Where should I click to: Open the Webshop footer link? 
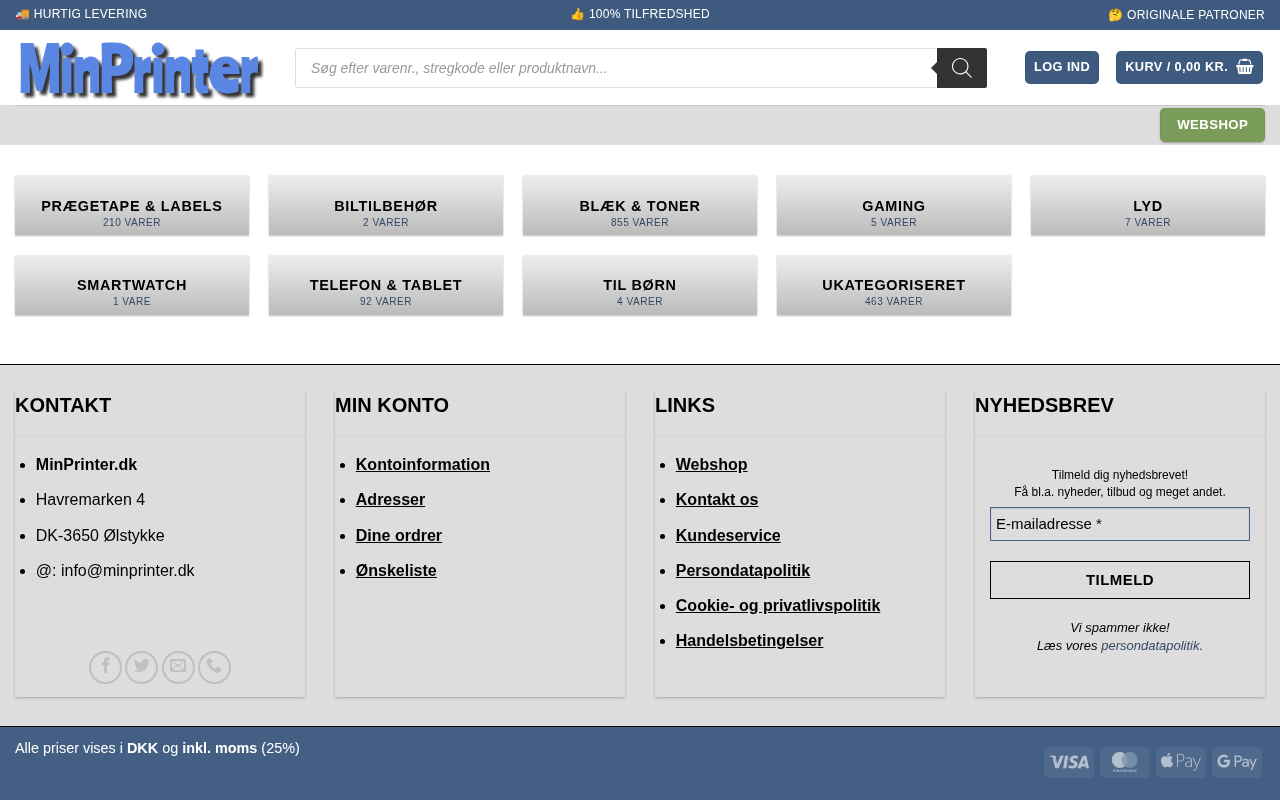pos(712,464)
